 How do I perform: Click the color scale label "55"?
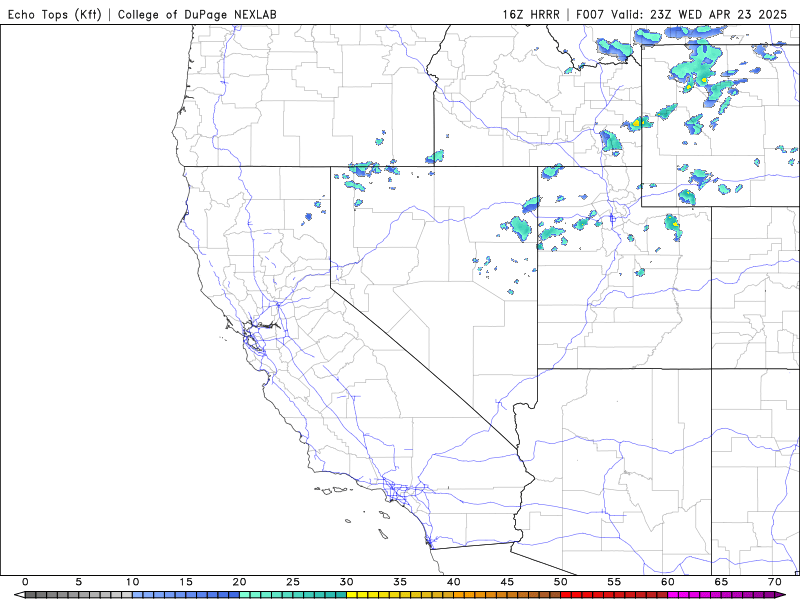(614, 582)
